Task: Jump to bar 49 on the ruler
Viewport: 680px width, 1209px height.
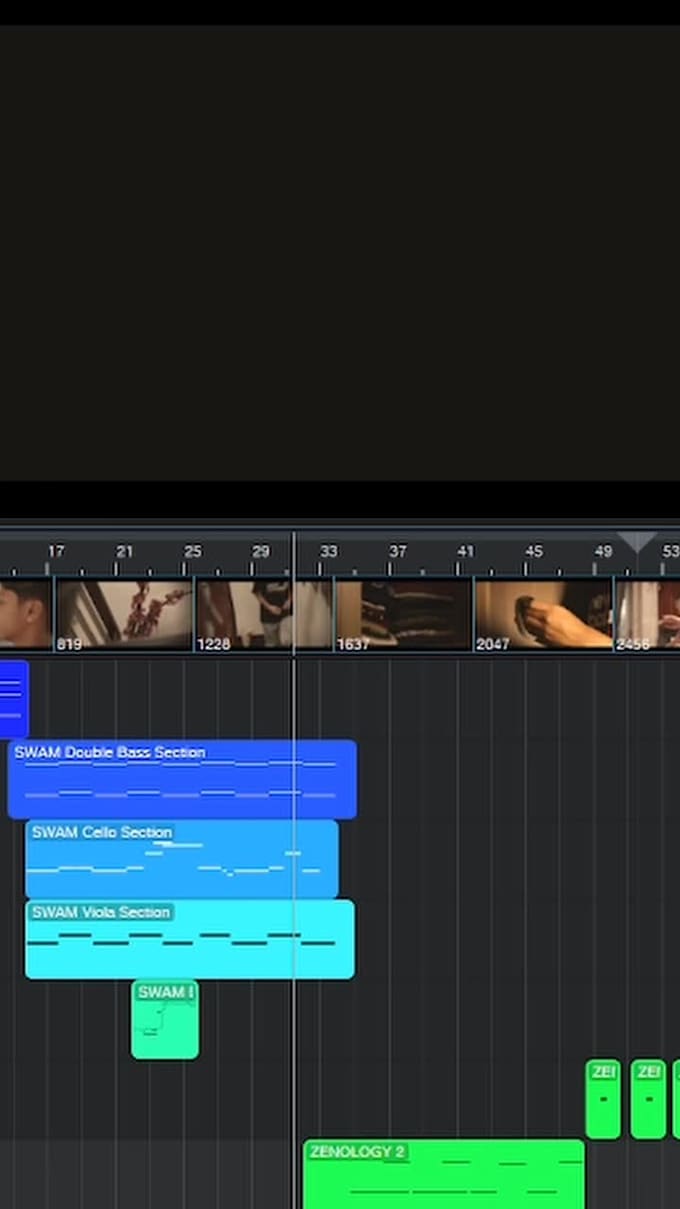Action: coord(603,551)
